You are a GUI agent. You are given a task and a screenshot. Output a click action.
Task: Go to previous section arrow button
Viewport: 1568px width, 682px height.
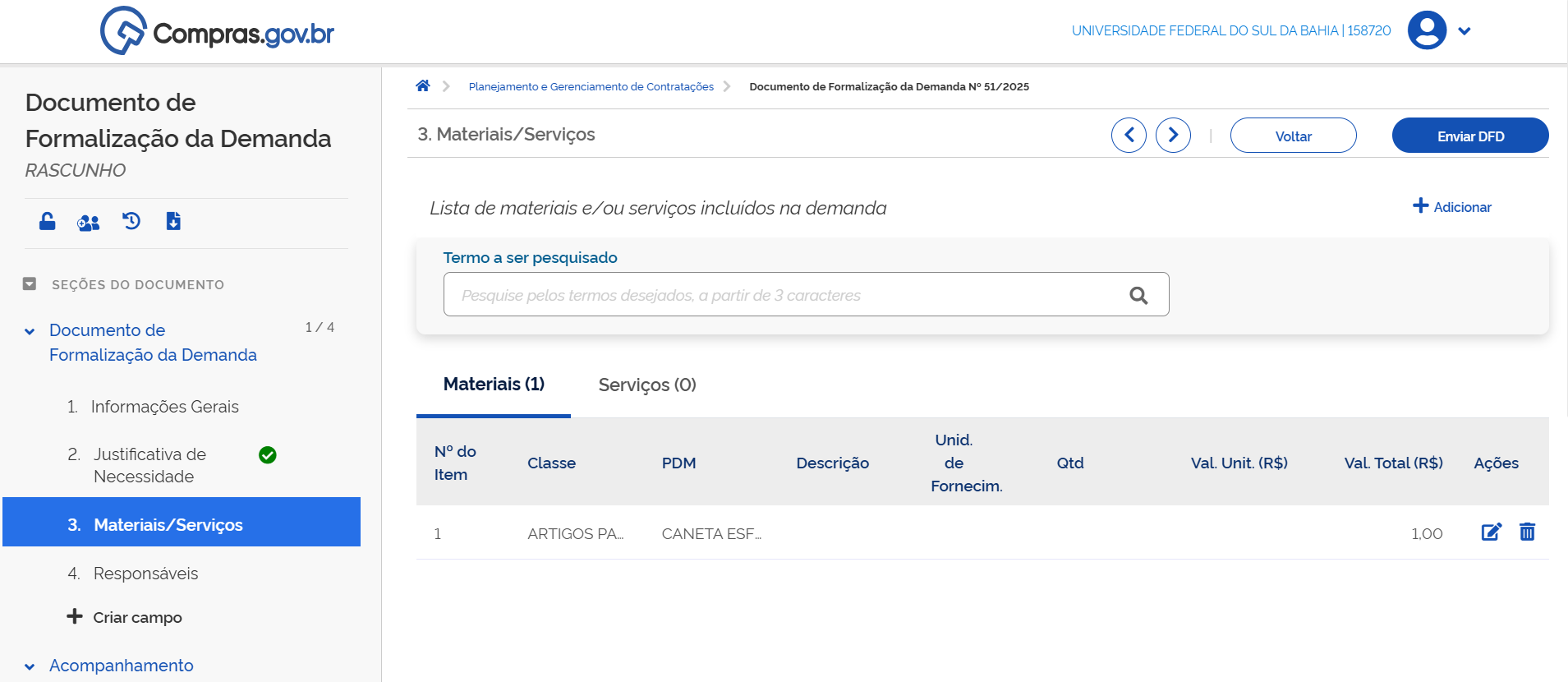(x=1129, y=135)
